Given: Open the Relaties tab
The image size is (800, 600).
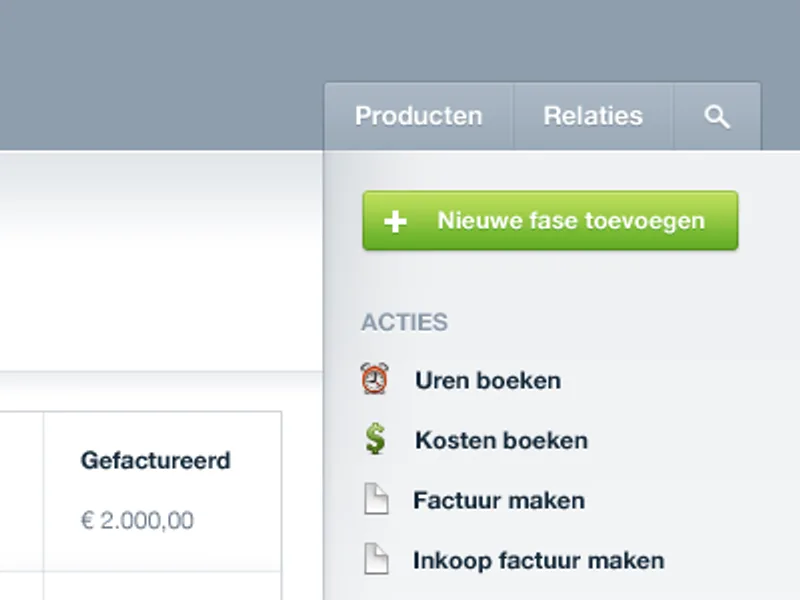Looking at the screenshot, I should [593, 116].
